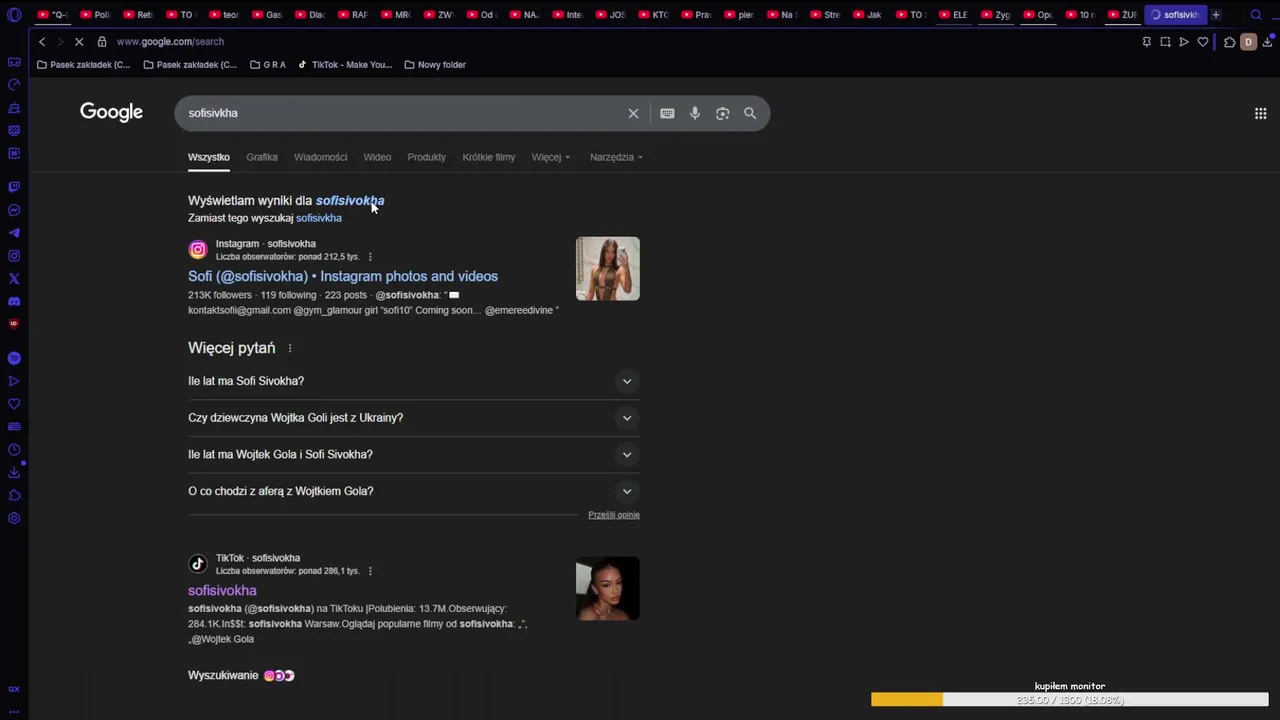Switch to Krótkie filmy tab
The image size is (1280, 720).
tap(489, 157)
